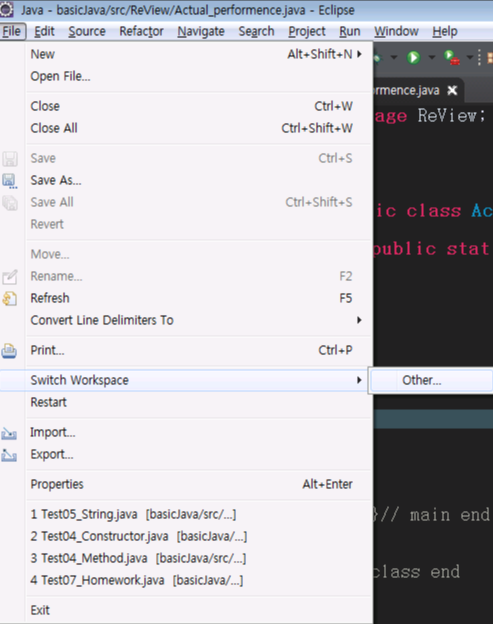This screenshot has height=624, width=493.
Task: Open recent file Test04_Constructor.java
Action: tap(186, 536)
